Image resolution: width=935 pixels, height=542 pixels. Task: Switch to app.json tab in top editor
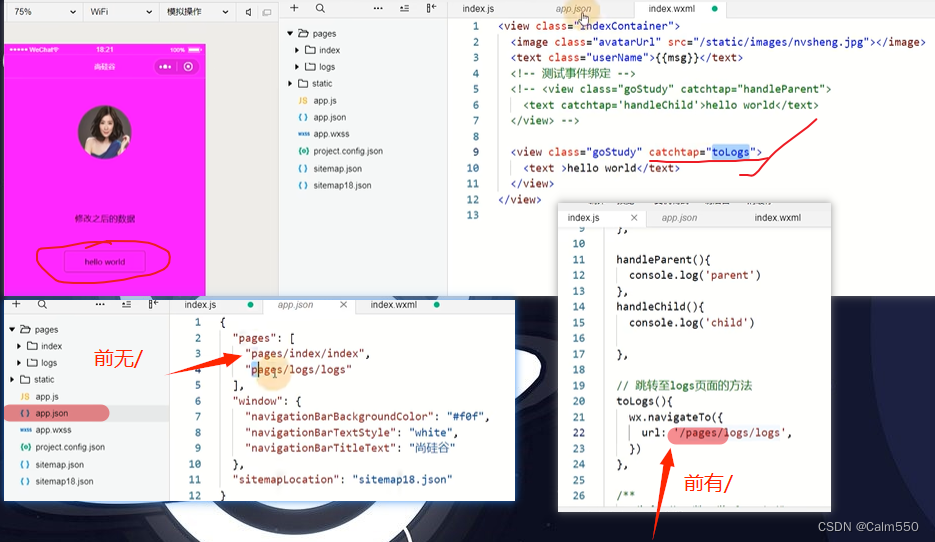pyautogui.click(x=573, y=8)
